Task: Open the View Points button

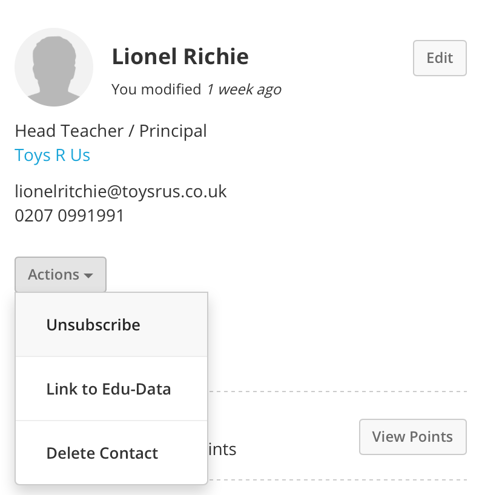Action: (x=413, y=437)
